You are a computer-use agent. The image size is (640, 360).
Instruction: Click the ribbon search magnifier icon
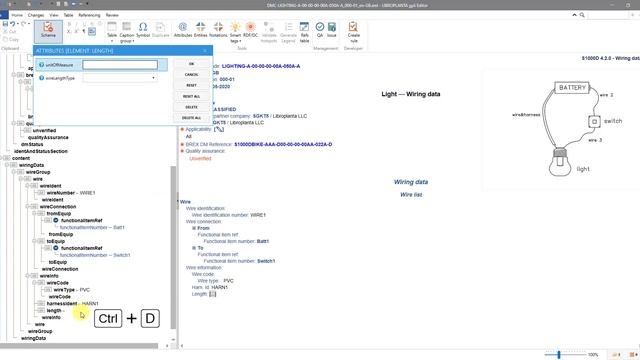582,15
